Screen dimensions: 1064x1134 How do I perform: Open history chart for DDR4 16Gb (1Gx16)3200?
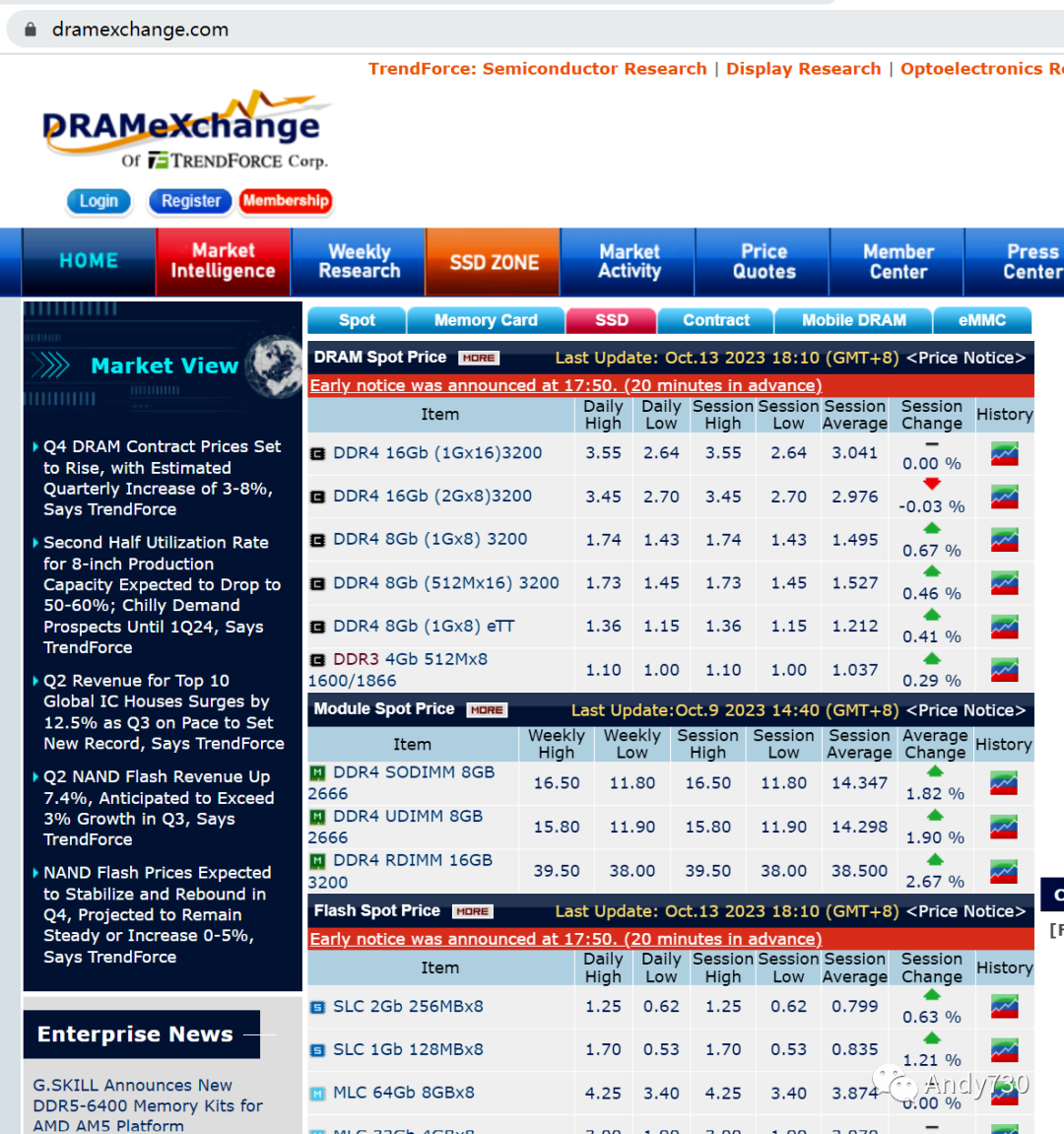[1004, 453]
